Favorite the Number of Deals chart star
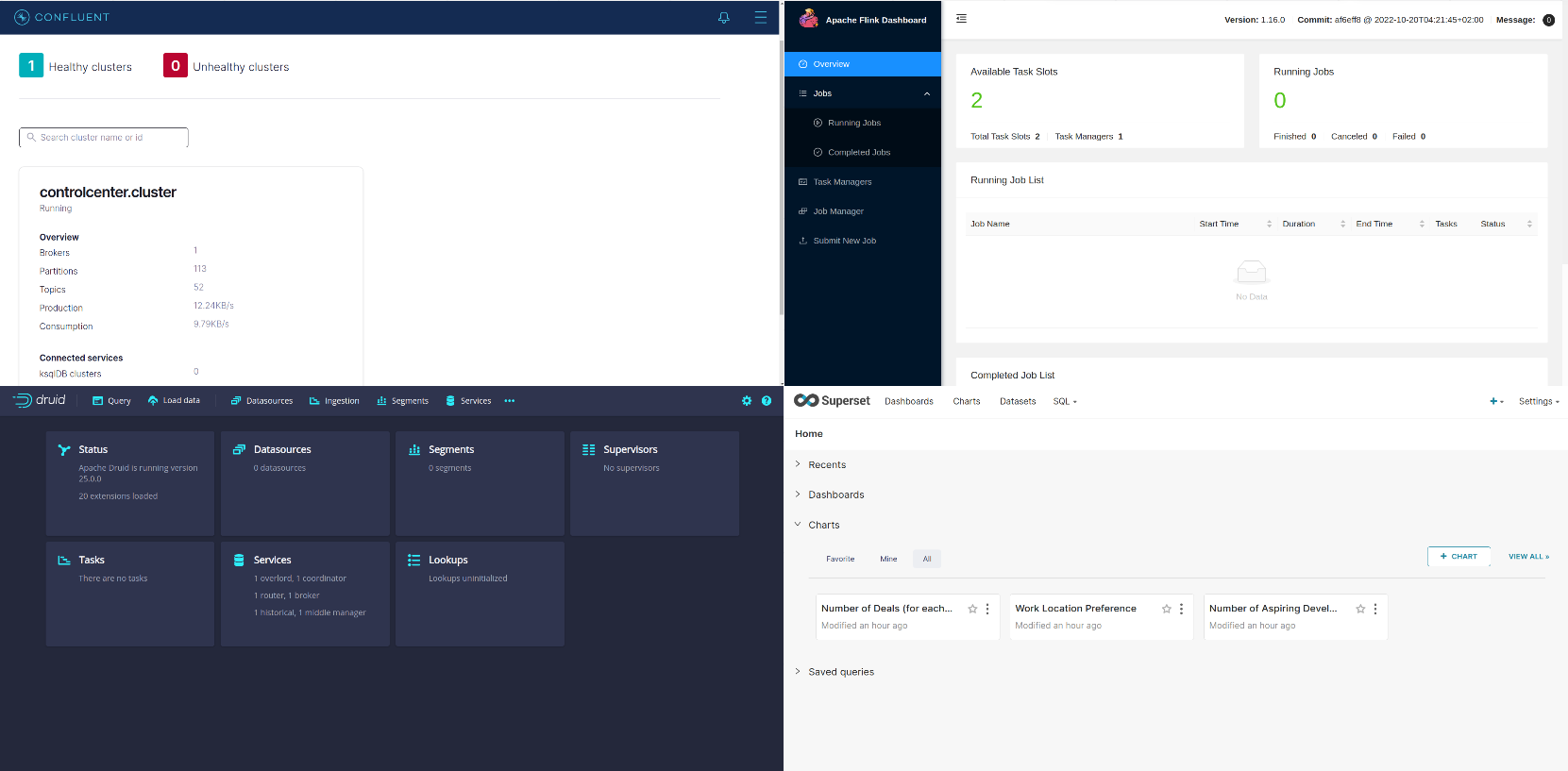 click(972, 609)
